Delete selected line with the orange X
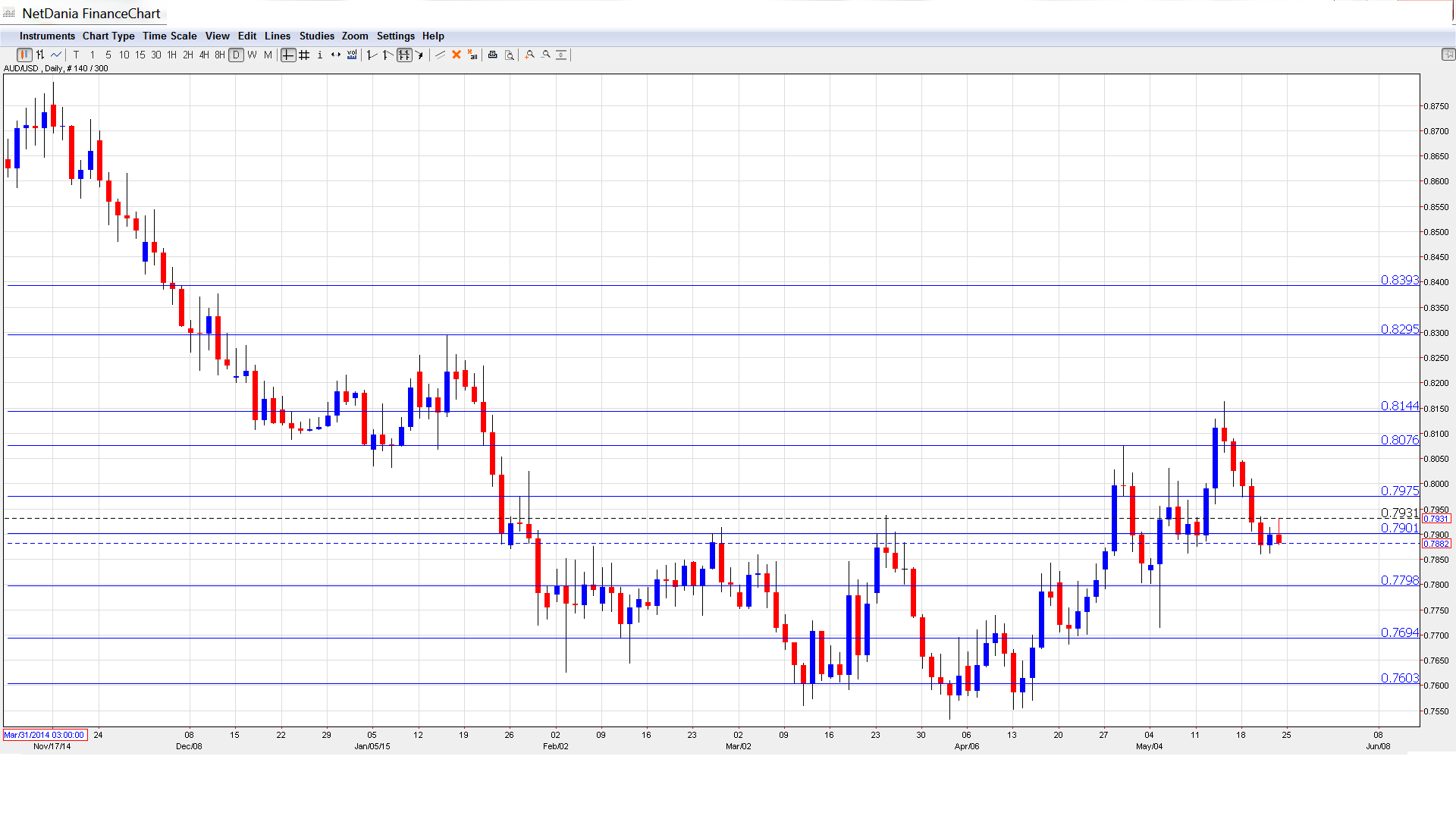The height and width of the screenshot is (819, 1456). 457,55
